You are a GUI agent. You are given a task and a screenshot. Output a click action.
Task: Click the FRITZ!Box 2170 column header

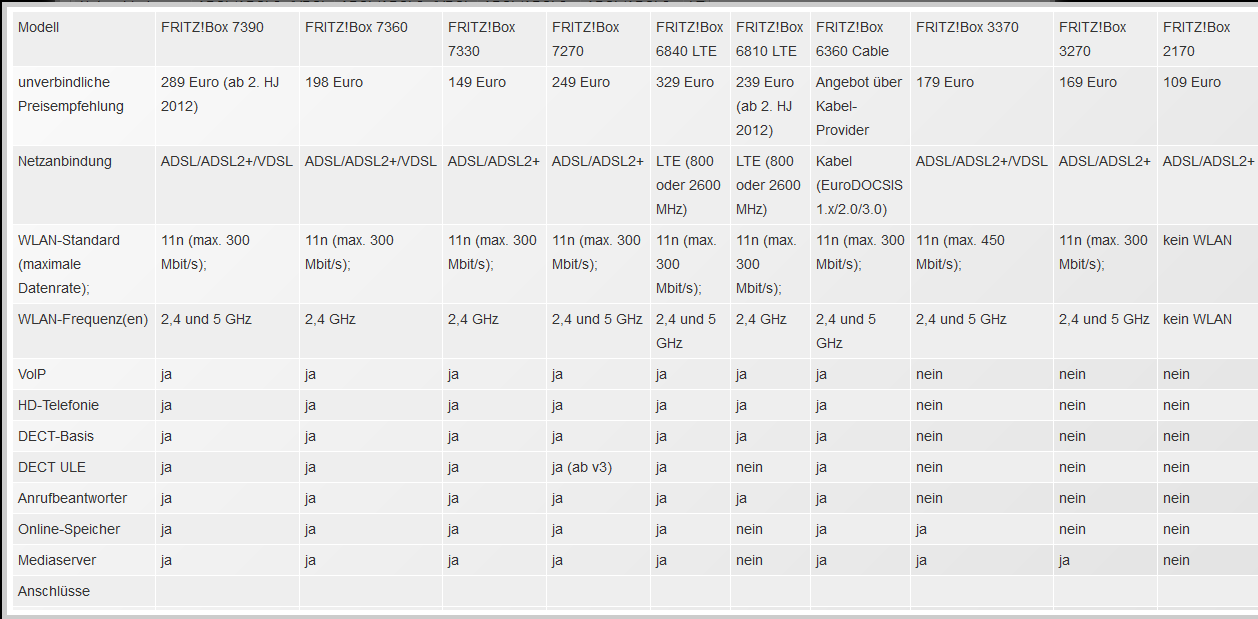pos(1196,39)
